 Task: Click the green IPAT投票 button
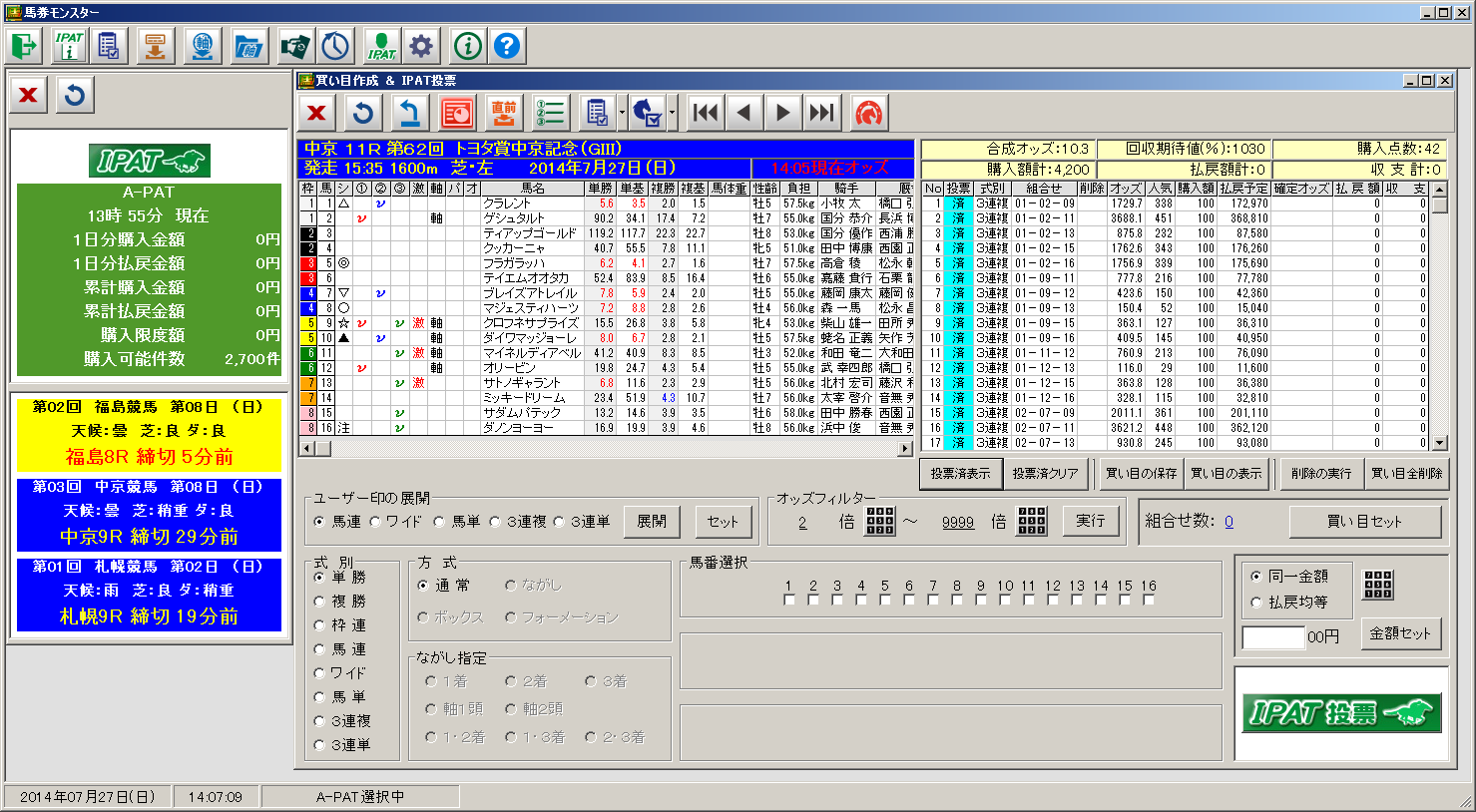click(1341, 712)
